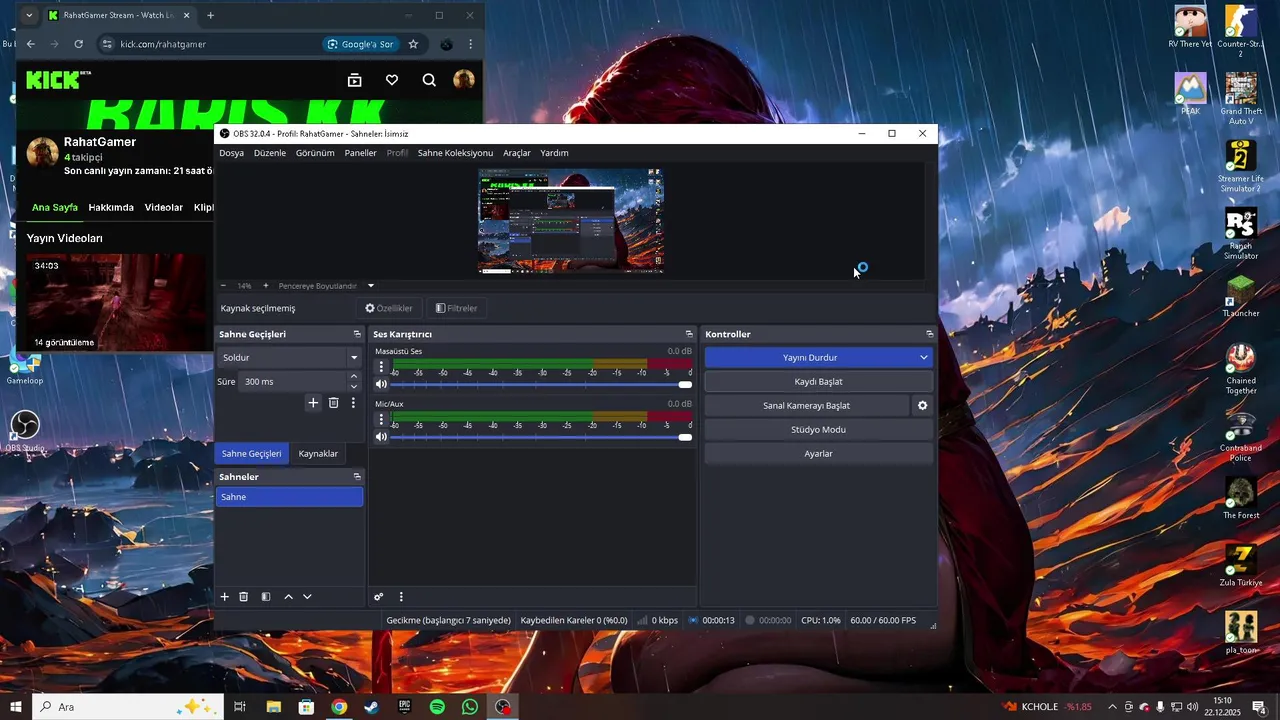Select the Sahne scene item
The height and width of the screenshot is (720, 1280).
point(289,497)
